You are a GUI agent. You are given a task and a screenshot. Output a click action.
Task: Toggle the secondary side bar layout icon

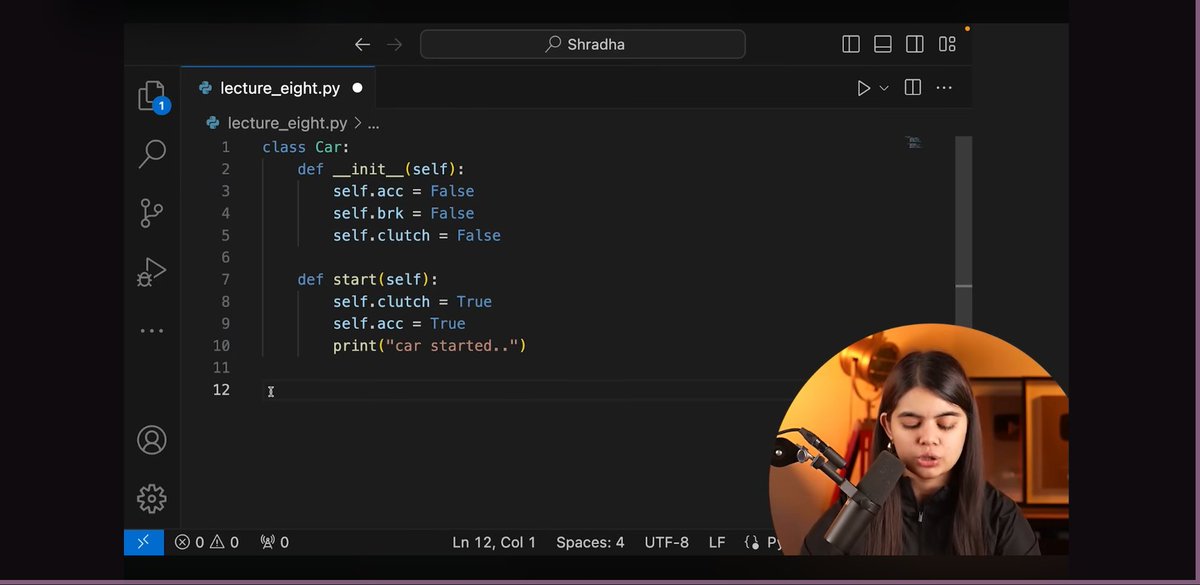[x=915, y=44]
